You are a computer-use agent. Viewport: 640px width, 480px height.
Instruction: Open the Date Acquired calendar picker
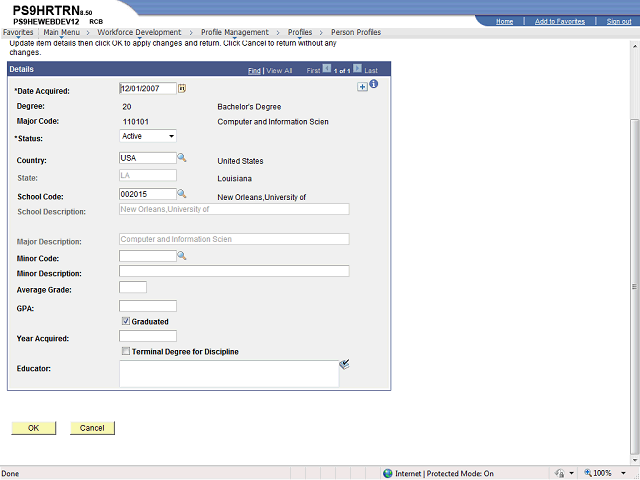(182, 88)
